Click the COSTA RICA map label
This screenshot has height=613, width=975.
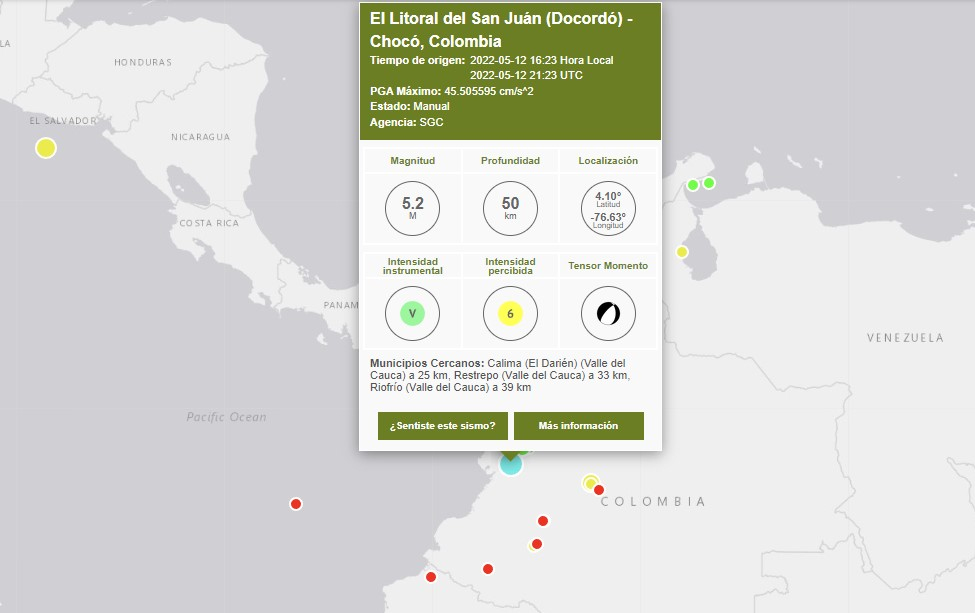pyautogui.click(x=209, y=223)
